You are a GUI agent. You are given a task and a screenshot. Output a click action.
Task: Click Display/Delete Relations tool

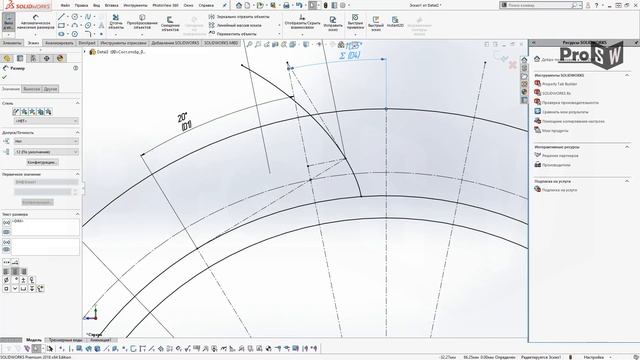(302, 22)
